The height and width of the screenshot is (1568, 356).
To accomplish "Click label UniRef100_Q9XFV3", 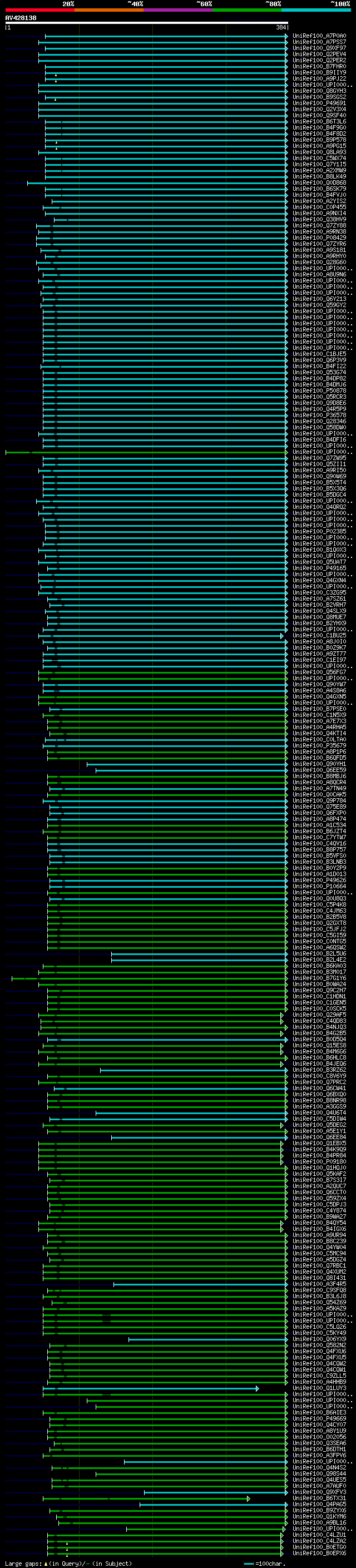I will pos(319,1491).
